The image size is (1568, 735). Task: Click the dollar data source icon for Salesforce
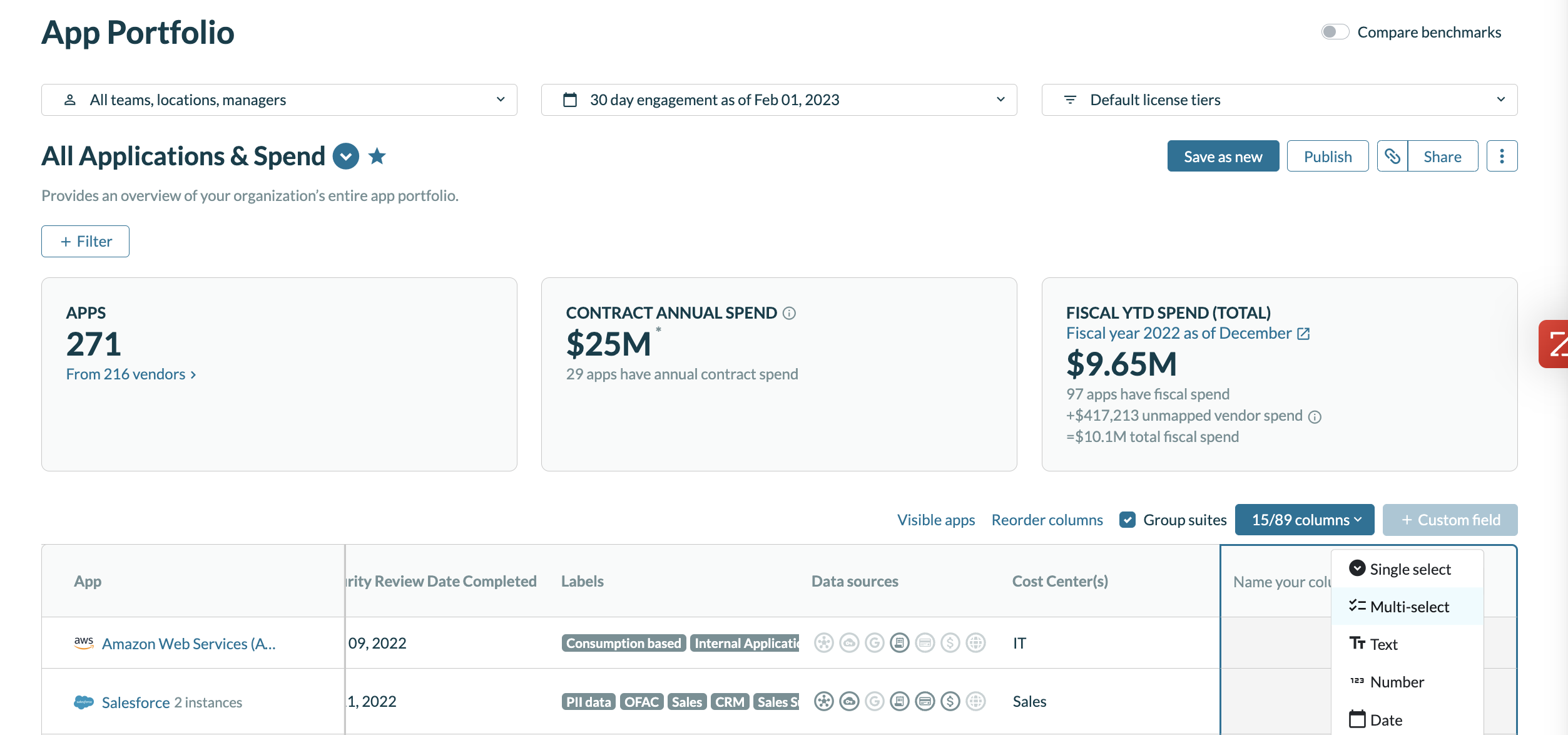(x=950, y=701)
